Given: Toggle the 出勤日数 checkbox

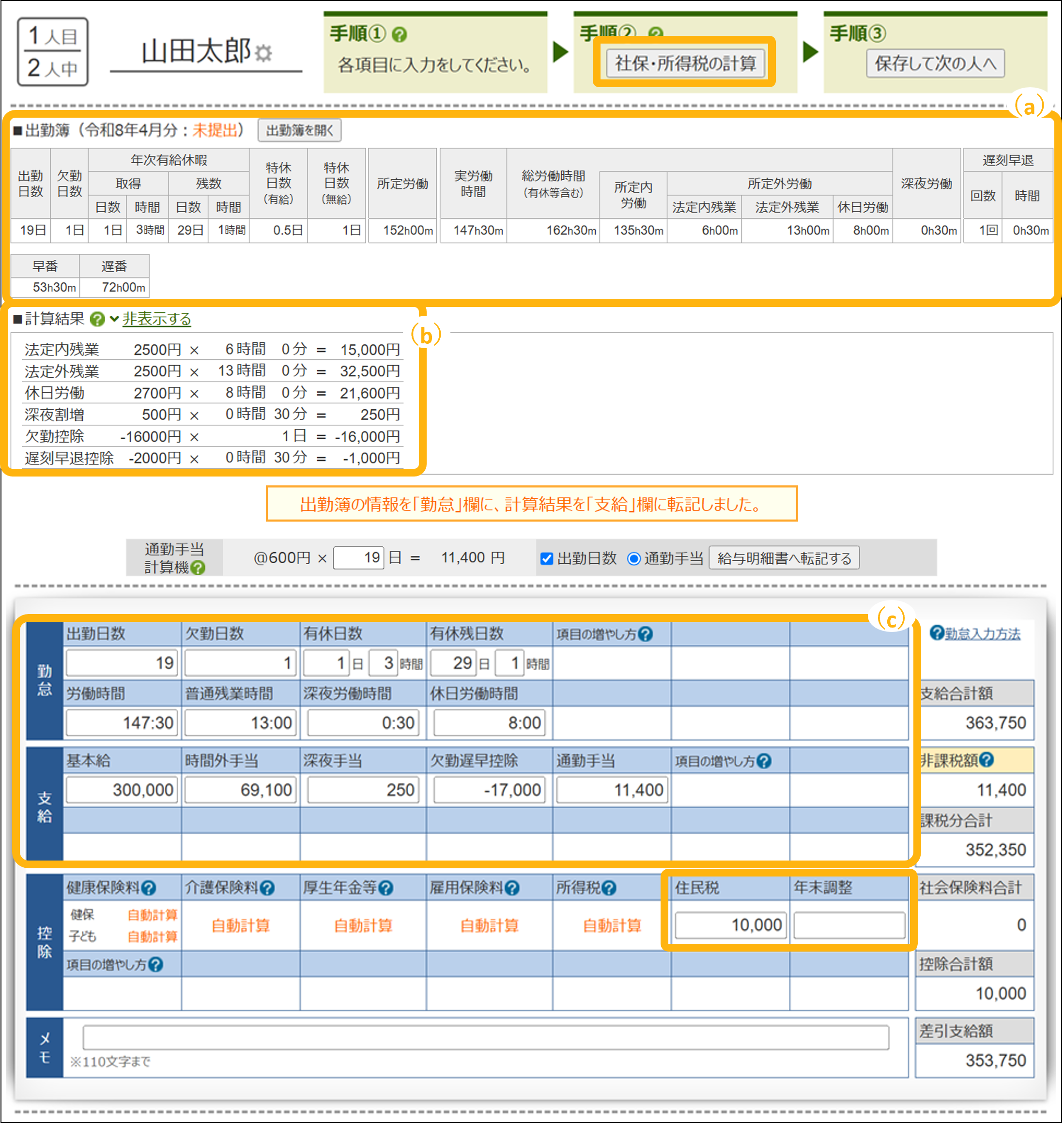Looking at the screenshot, I should 547,559.
